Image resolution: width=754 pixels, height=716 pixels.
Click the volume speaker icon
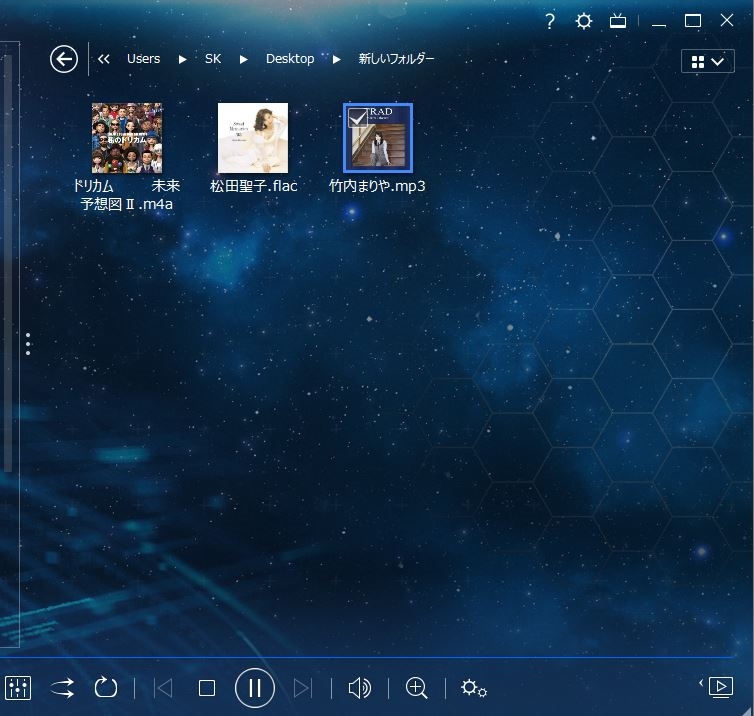[360, 688]
